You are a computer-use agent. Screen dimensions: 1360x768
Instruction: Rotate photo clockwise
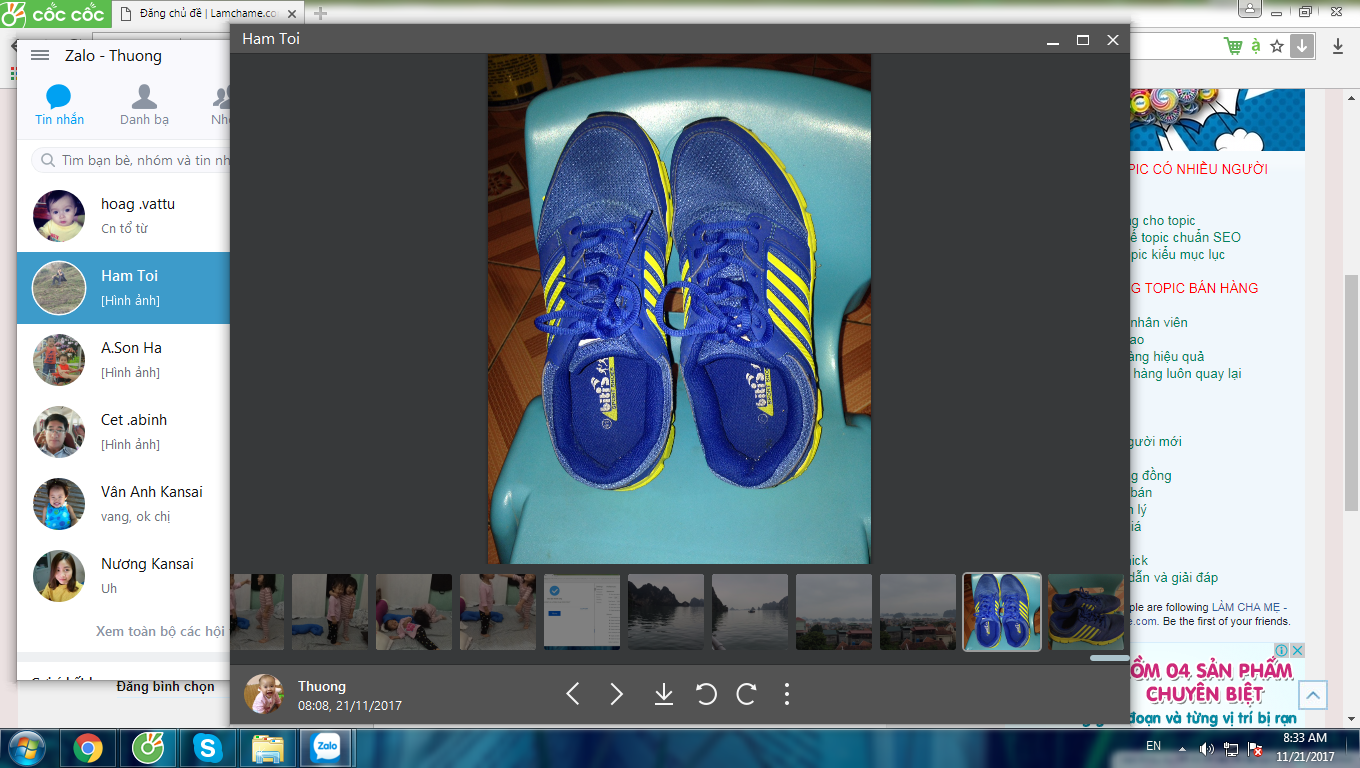[746, 694]
